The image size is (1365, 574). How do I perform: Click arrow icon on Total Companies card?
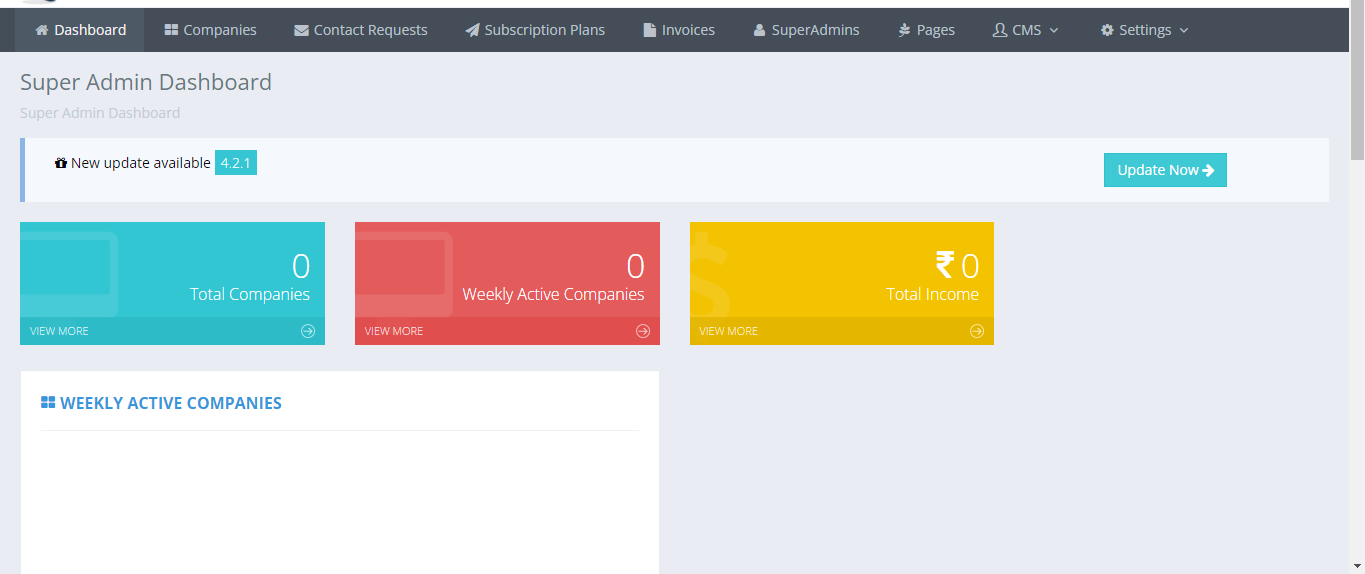[308, 331]
